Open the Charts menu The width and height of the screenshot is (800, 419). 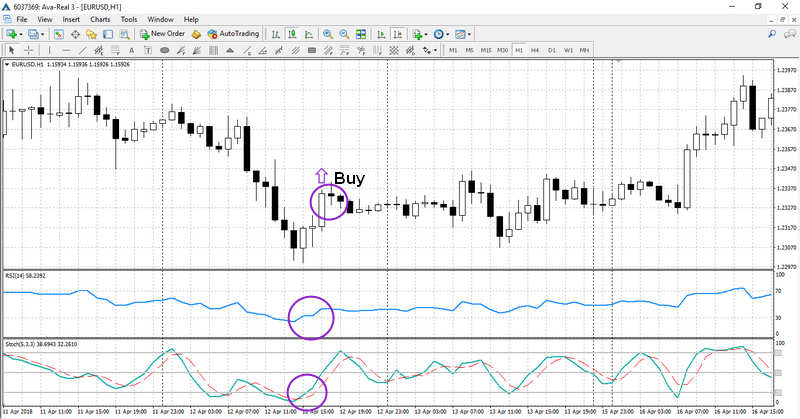pos(100,19)
